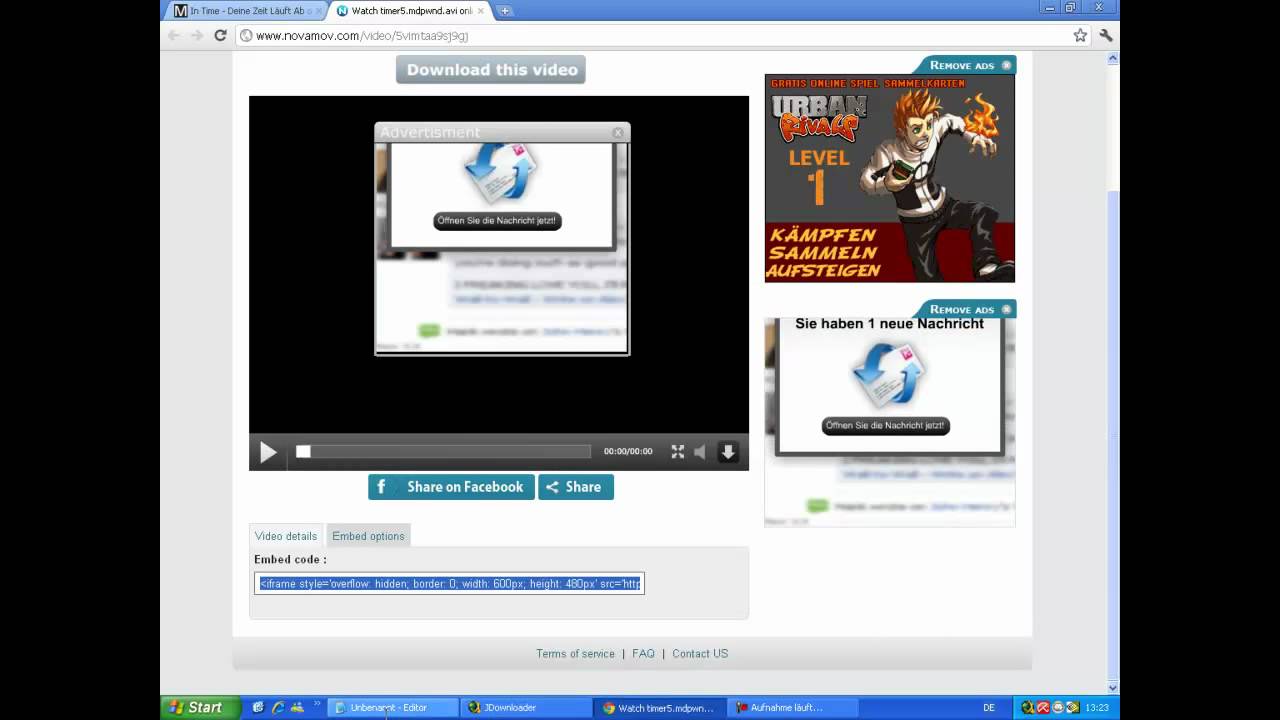
Task: Open the Embed options tab
Action: click(368, 536)
